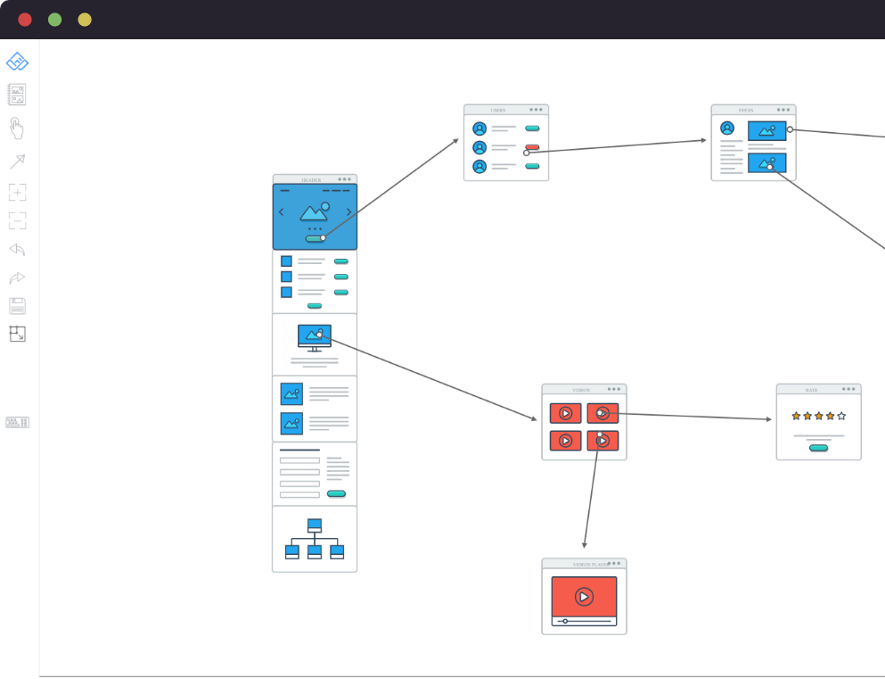Open the image library notebook icon
This screenshot has height=679, width=885.
click(17, 94)
